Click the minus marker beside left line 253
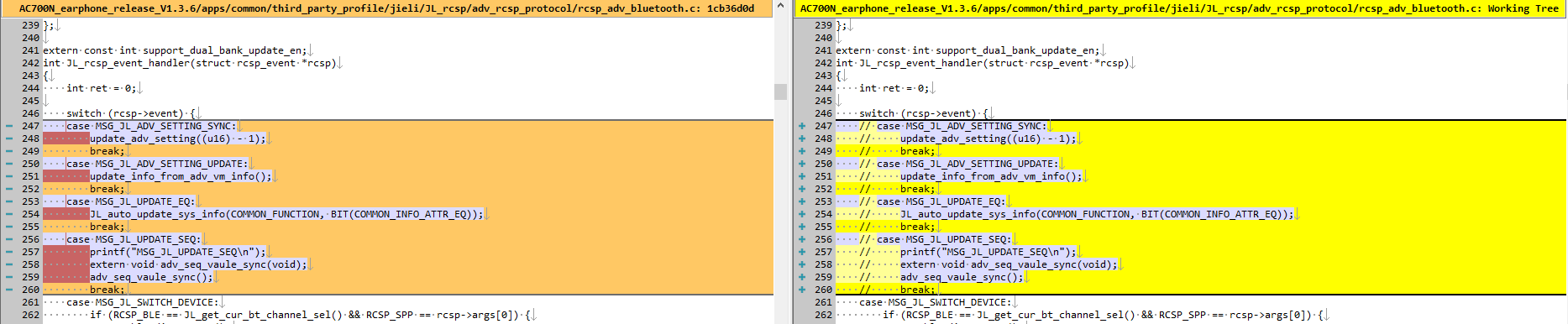The height and width of the screenshot is (324, 1568). tap(9, 201)
